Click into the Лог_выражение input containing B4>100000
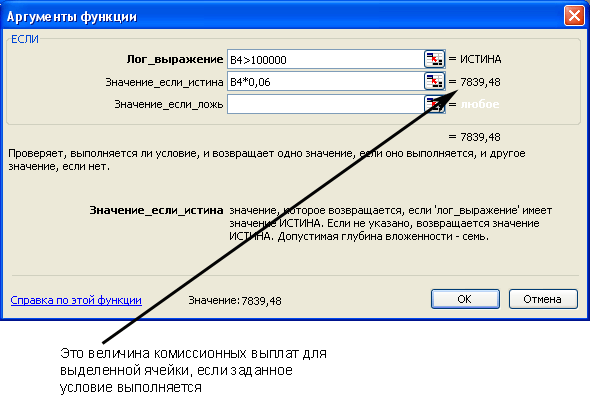The image size is (590, 400). [325, 59]
